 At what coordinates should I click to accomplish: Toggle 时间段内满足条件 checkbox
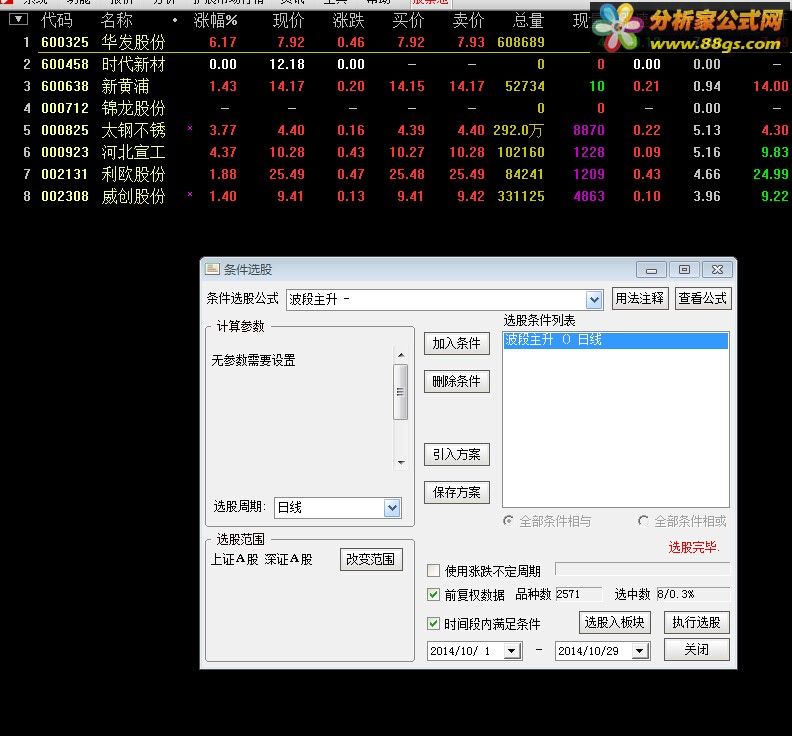(433, 623)
